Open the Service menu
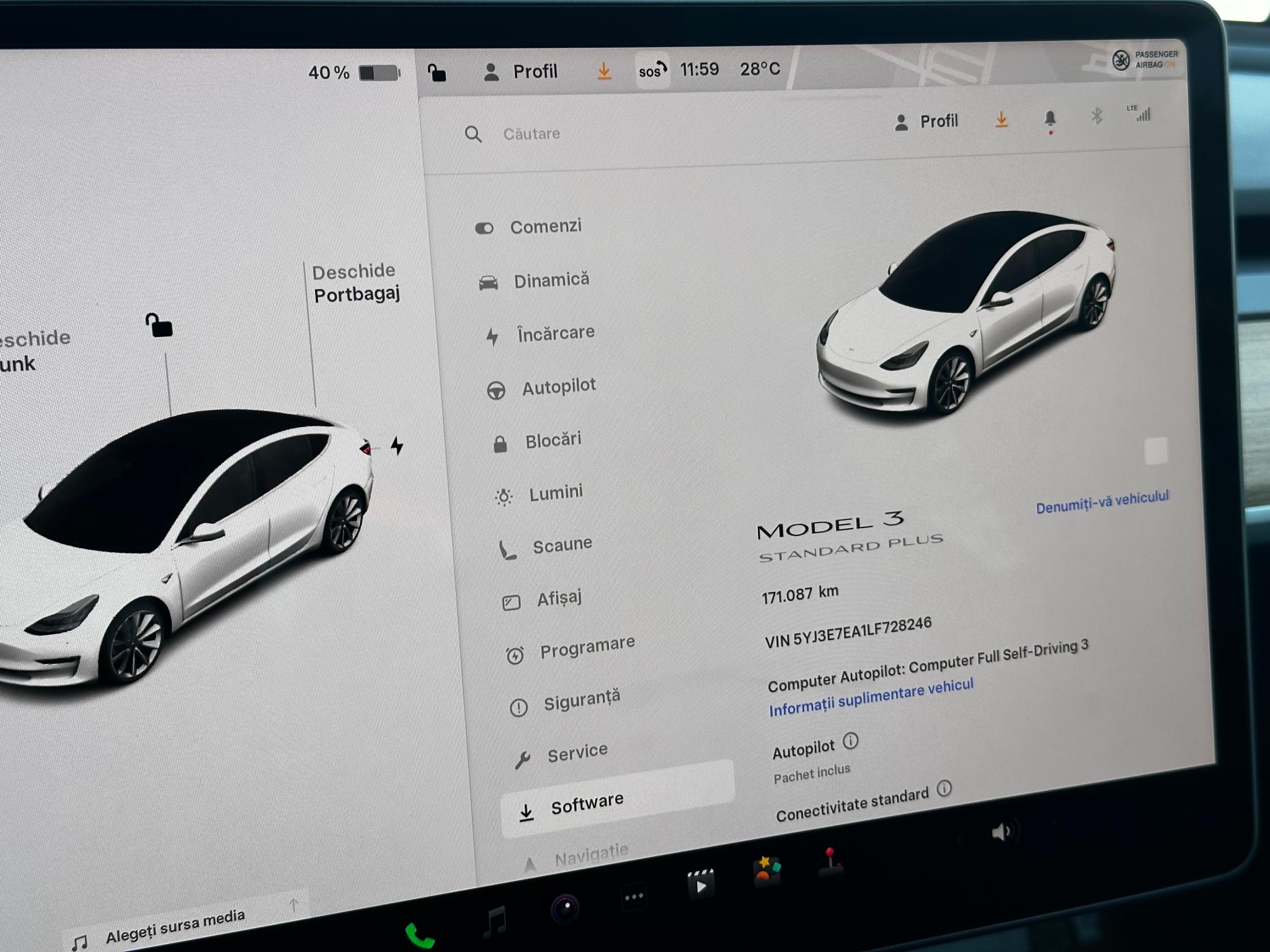The width and height of the screenshot is (1270, 952). click(561, 755)
